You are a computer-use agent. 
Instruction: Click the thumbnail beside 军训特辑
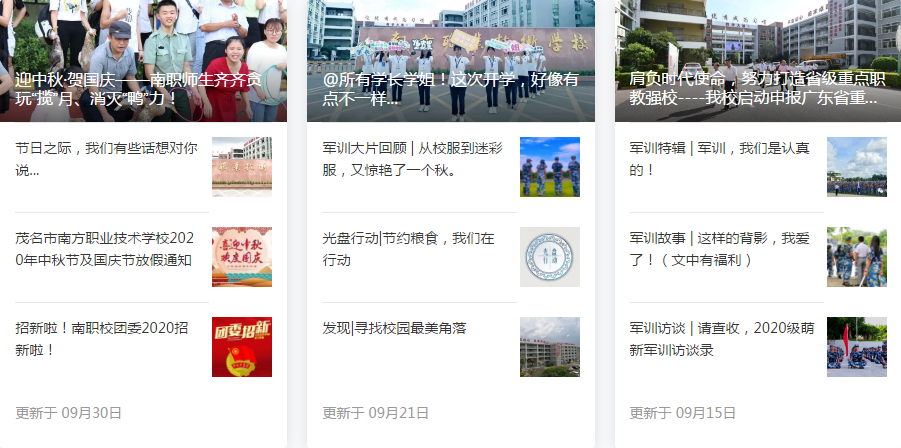point(857,167)
